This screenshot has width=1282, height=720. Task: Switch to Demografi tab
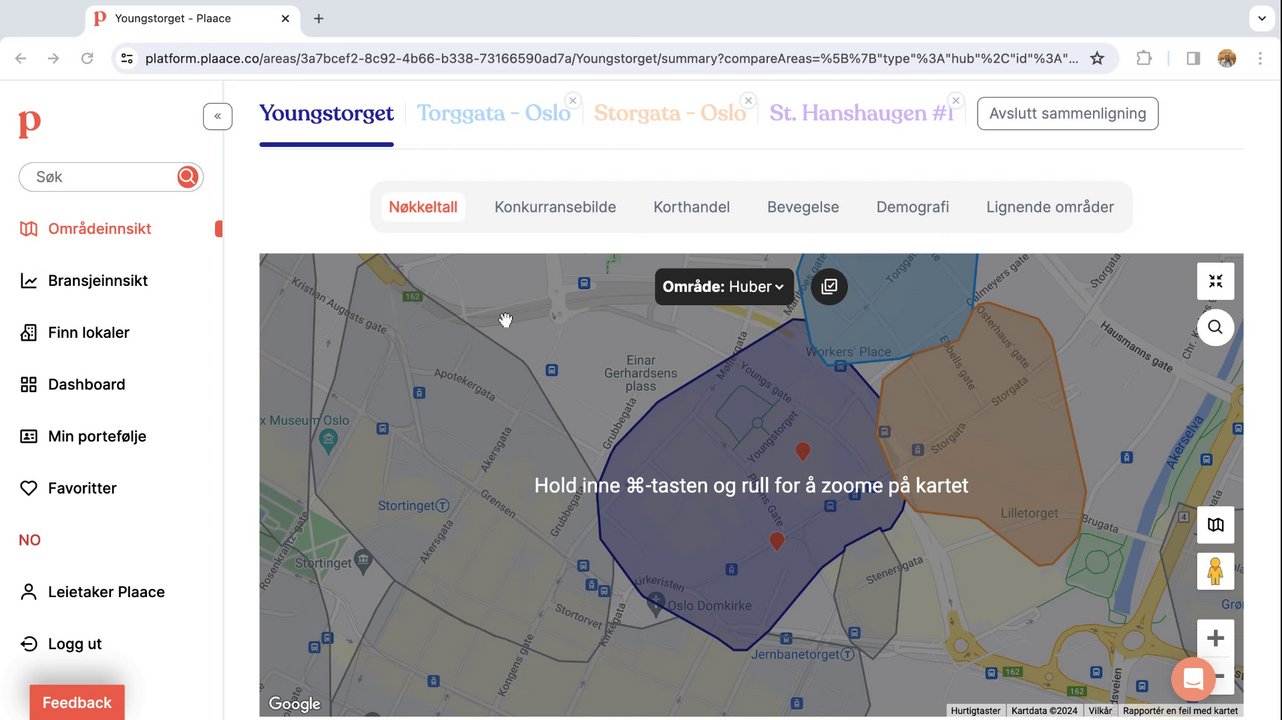coord(913,207)
